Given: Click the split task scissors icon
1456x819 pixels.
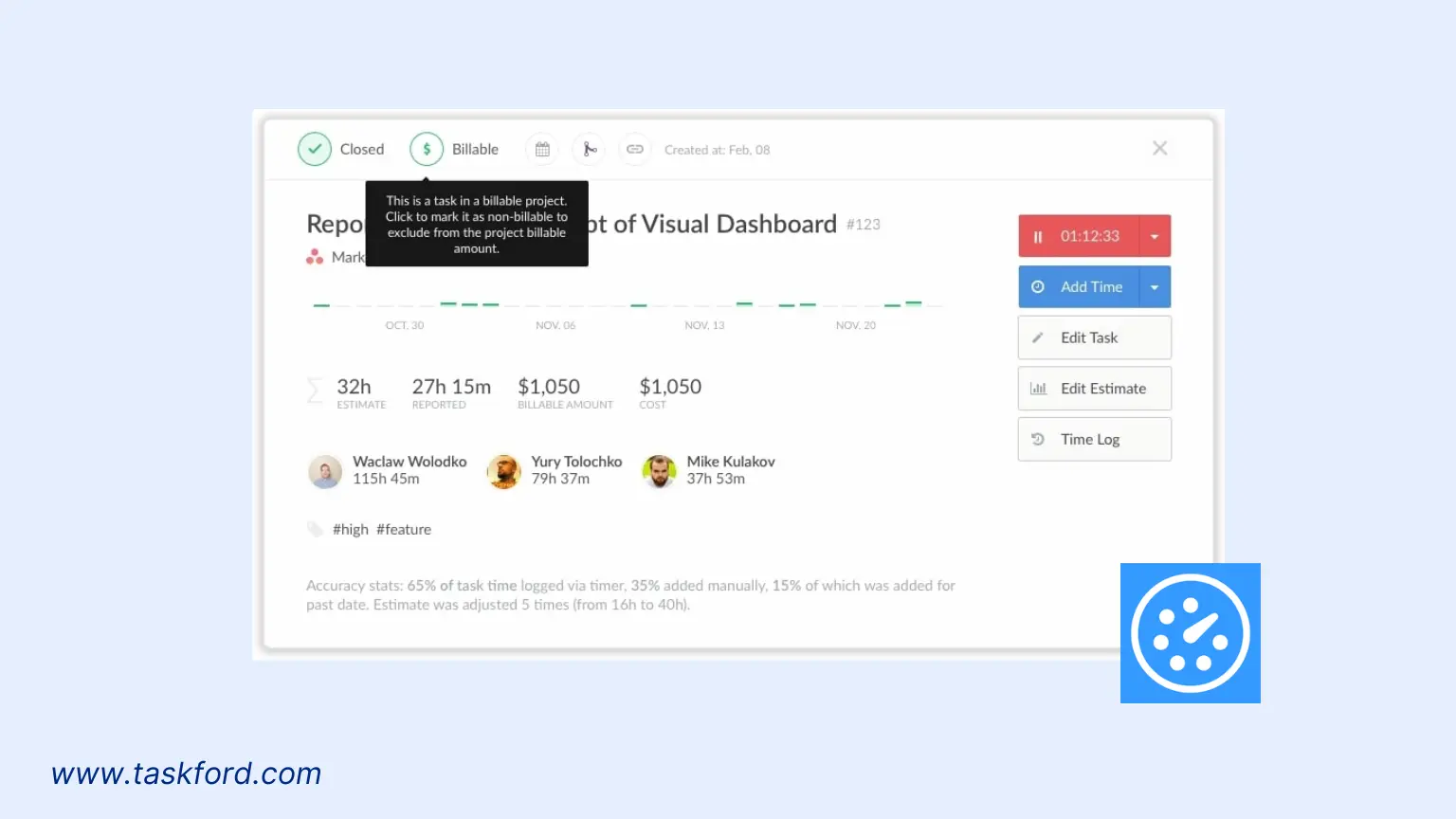Looking at the screenshot, I should [x=588, y=149].
